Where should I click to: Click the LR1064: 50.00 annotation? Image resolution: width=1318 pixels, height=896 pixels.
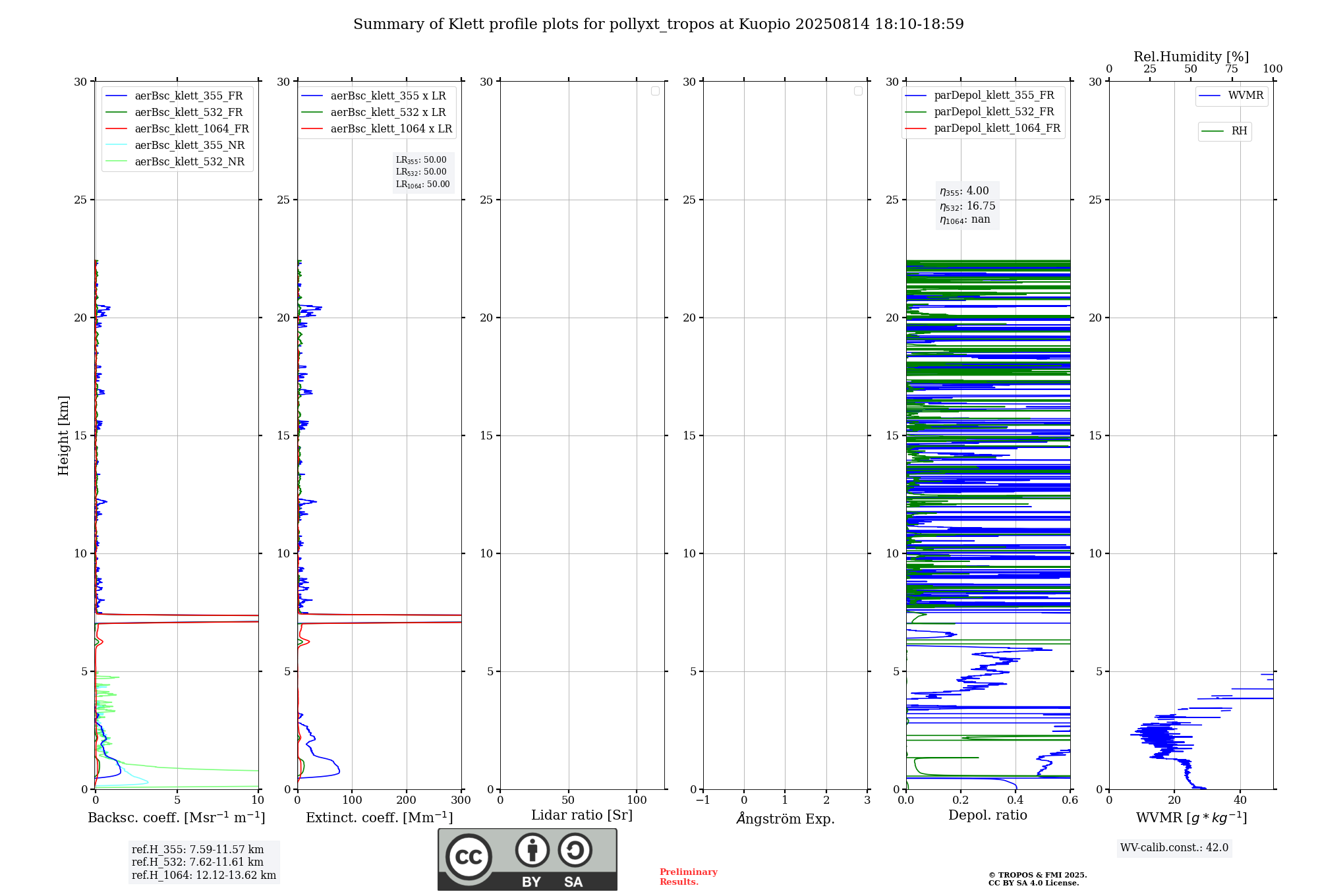coord(423,184)
